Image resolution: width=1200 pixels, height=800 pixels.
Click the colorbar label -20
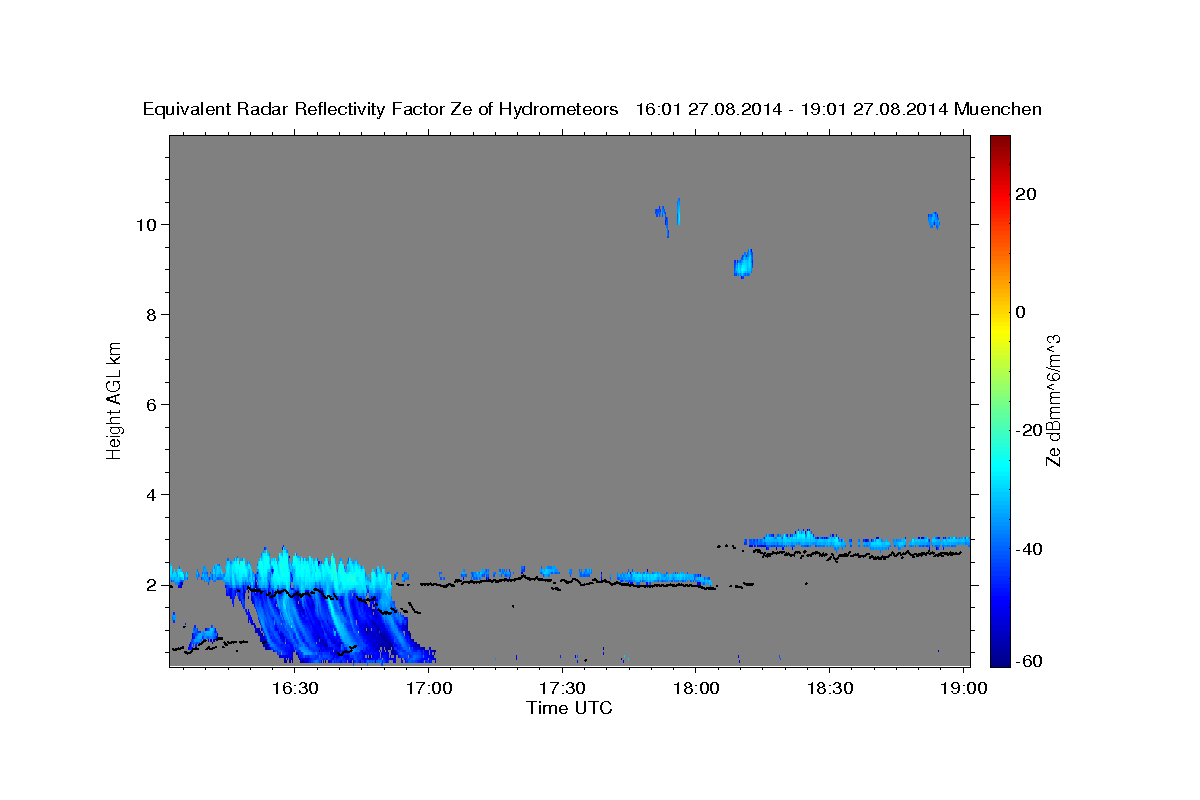click(1028, 430)
